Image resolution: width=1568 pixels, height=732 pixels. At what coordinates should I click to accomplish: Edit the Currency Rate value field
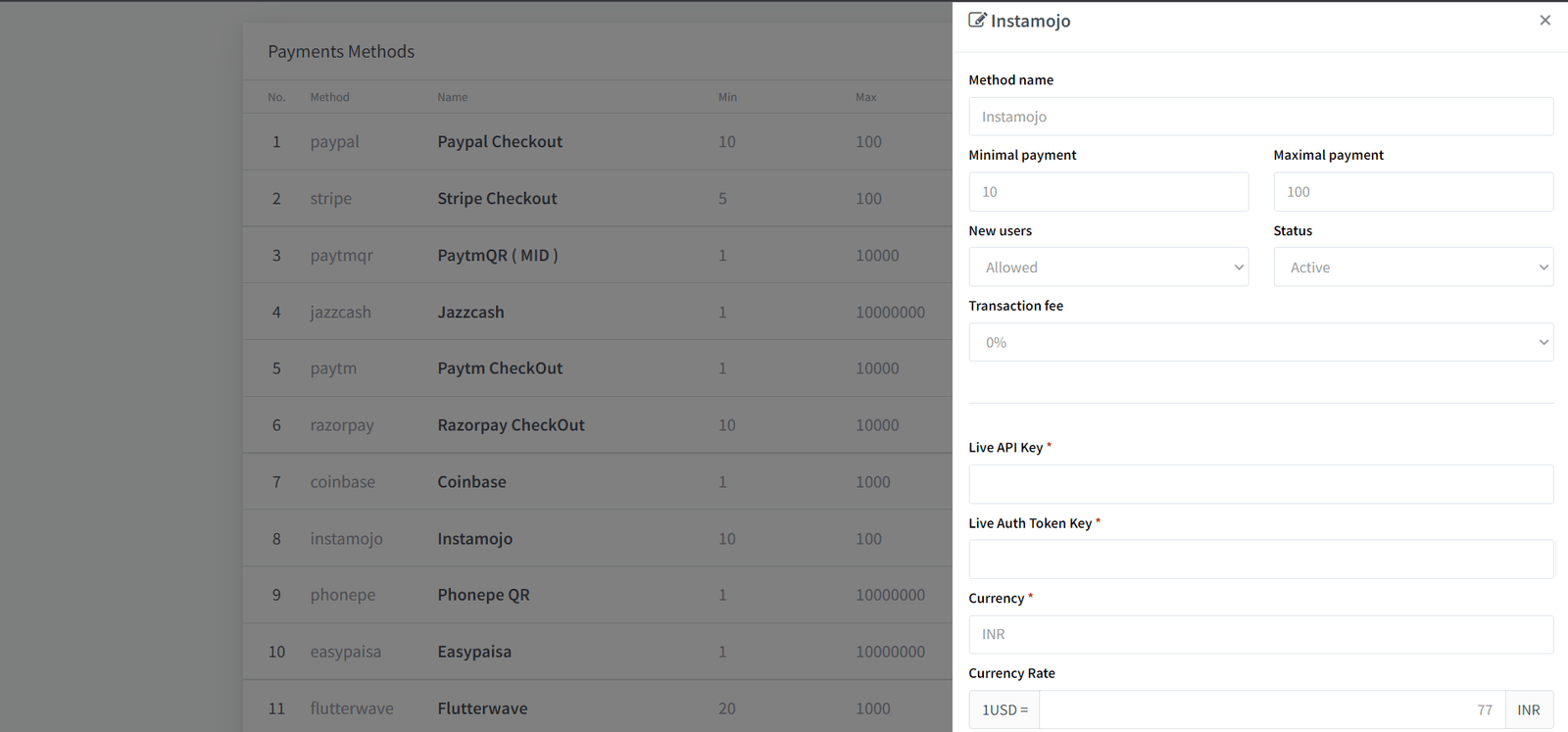pos(1271,710)
